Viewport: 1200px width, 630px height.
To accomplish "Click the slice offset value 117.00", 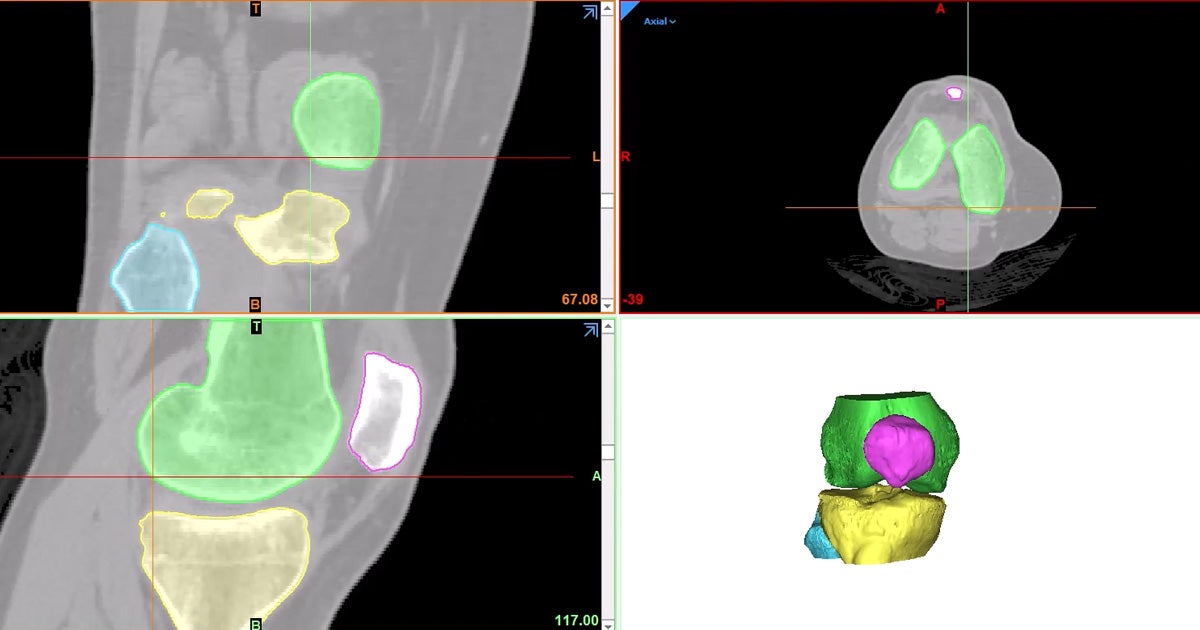I will (576, 620).
